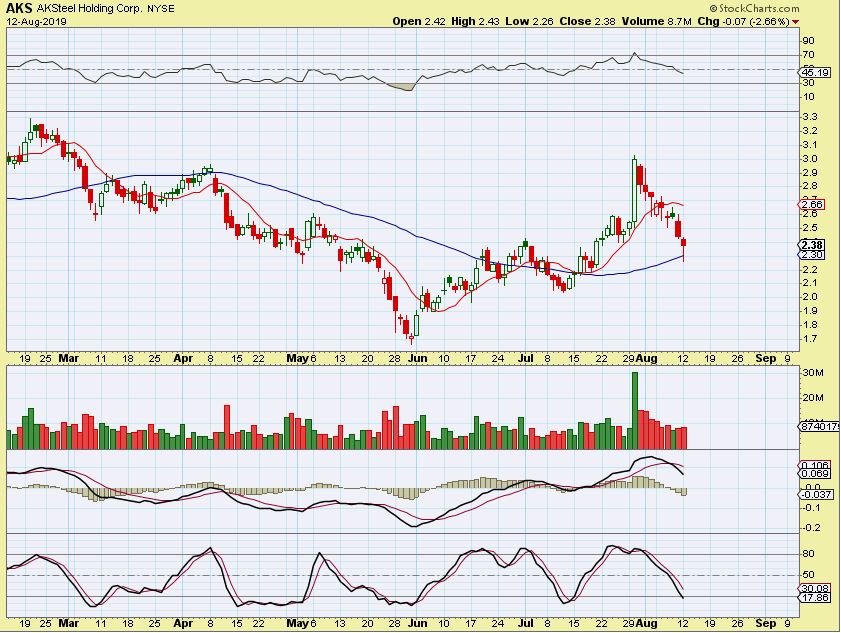Screen dimensions: 841x633
Task: Click the 2.66 moving average price tag
Action: 813,204
